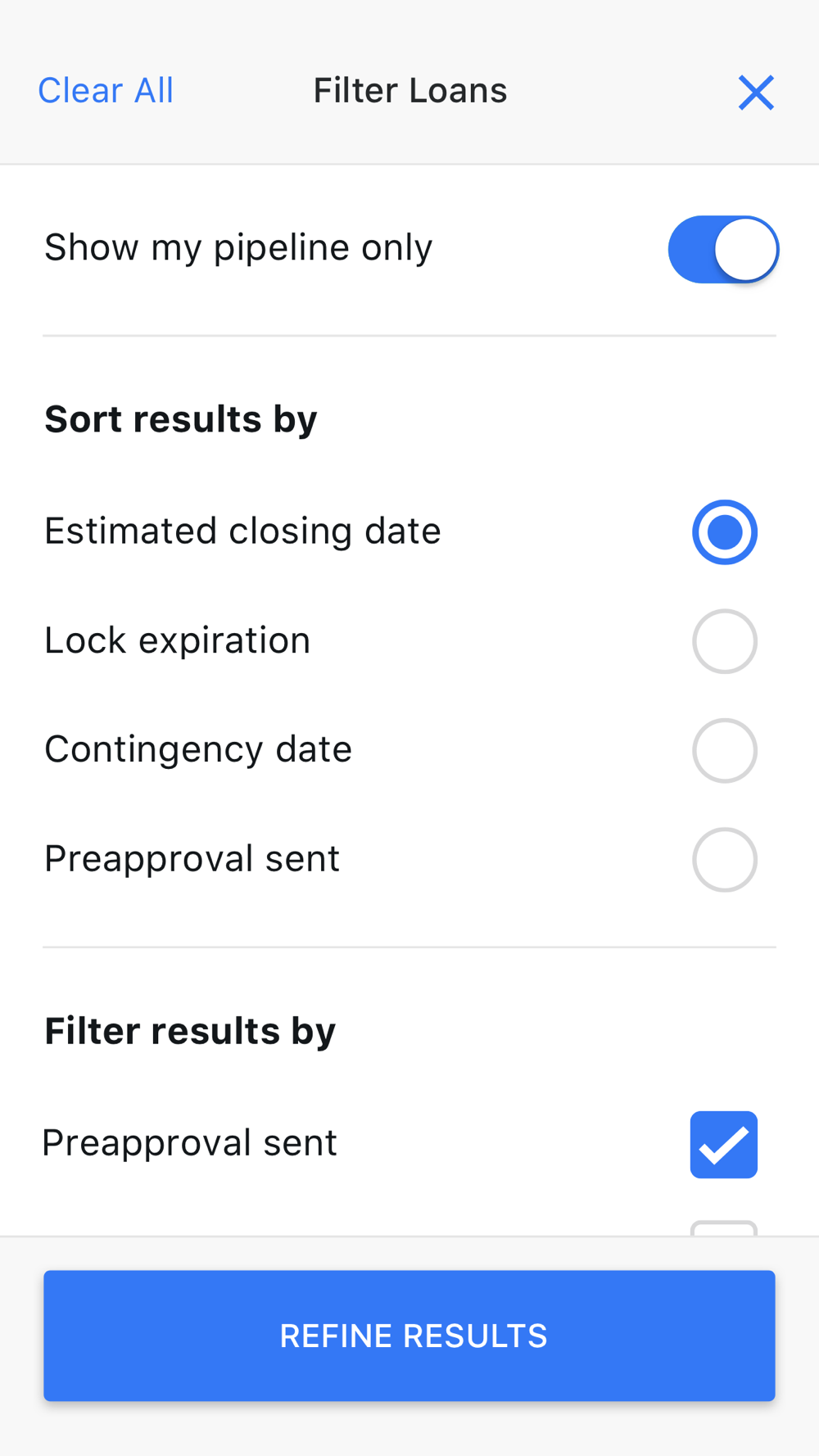Viewport: 819px width, 1456px height.
Task: Check the partially visible checkbox below Preapproval
Action: [x=724, y=1228]
